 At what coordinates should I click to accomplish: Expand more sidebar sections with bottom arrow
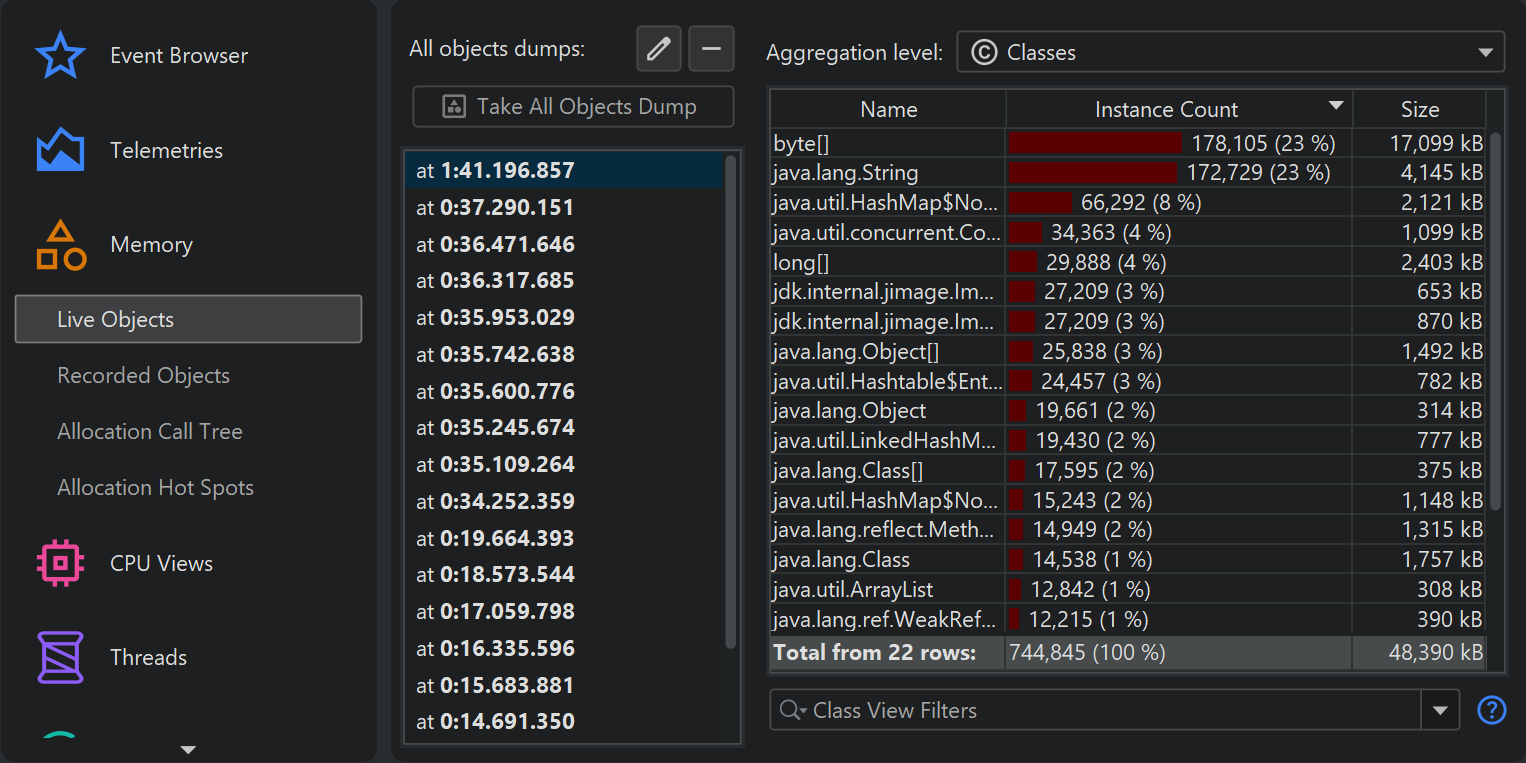[x=187, y=749]
